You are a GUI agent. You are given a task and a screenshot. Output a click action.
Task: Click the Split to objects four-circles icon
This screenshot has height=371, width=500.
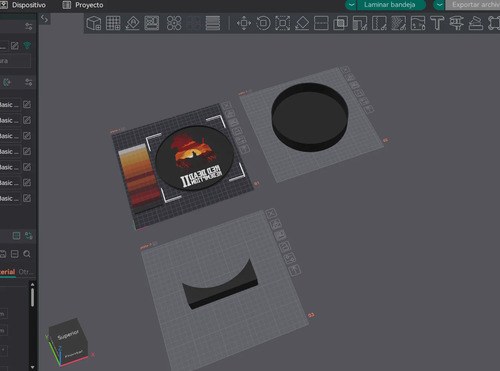point(174,23)
